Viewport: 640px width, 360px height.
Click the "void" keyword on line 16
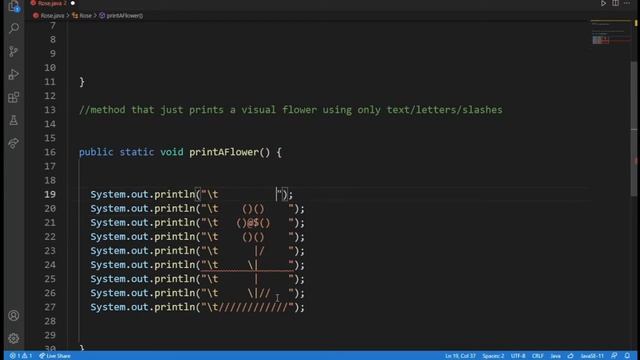(171, 152)
